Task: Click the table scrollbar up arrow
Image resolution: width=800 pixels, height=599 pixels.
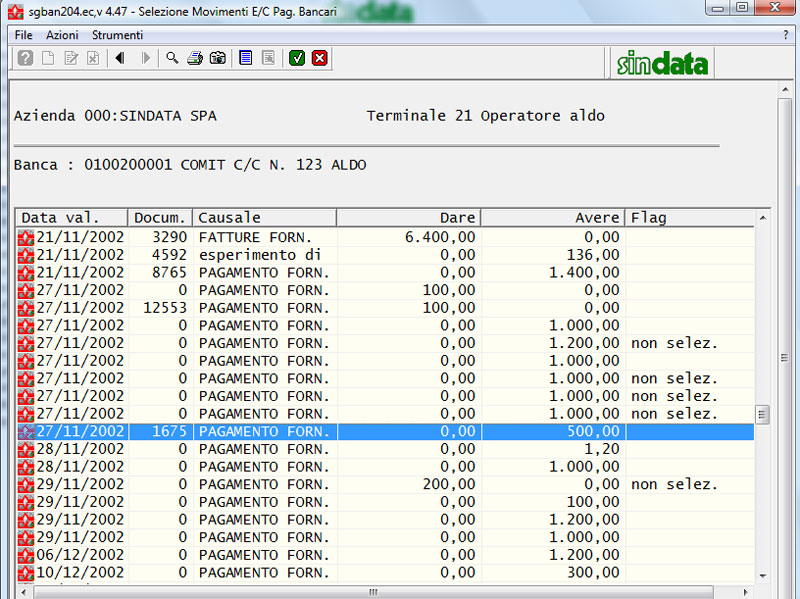Action: pyautogui.click(x=762, y=218)
